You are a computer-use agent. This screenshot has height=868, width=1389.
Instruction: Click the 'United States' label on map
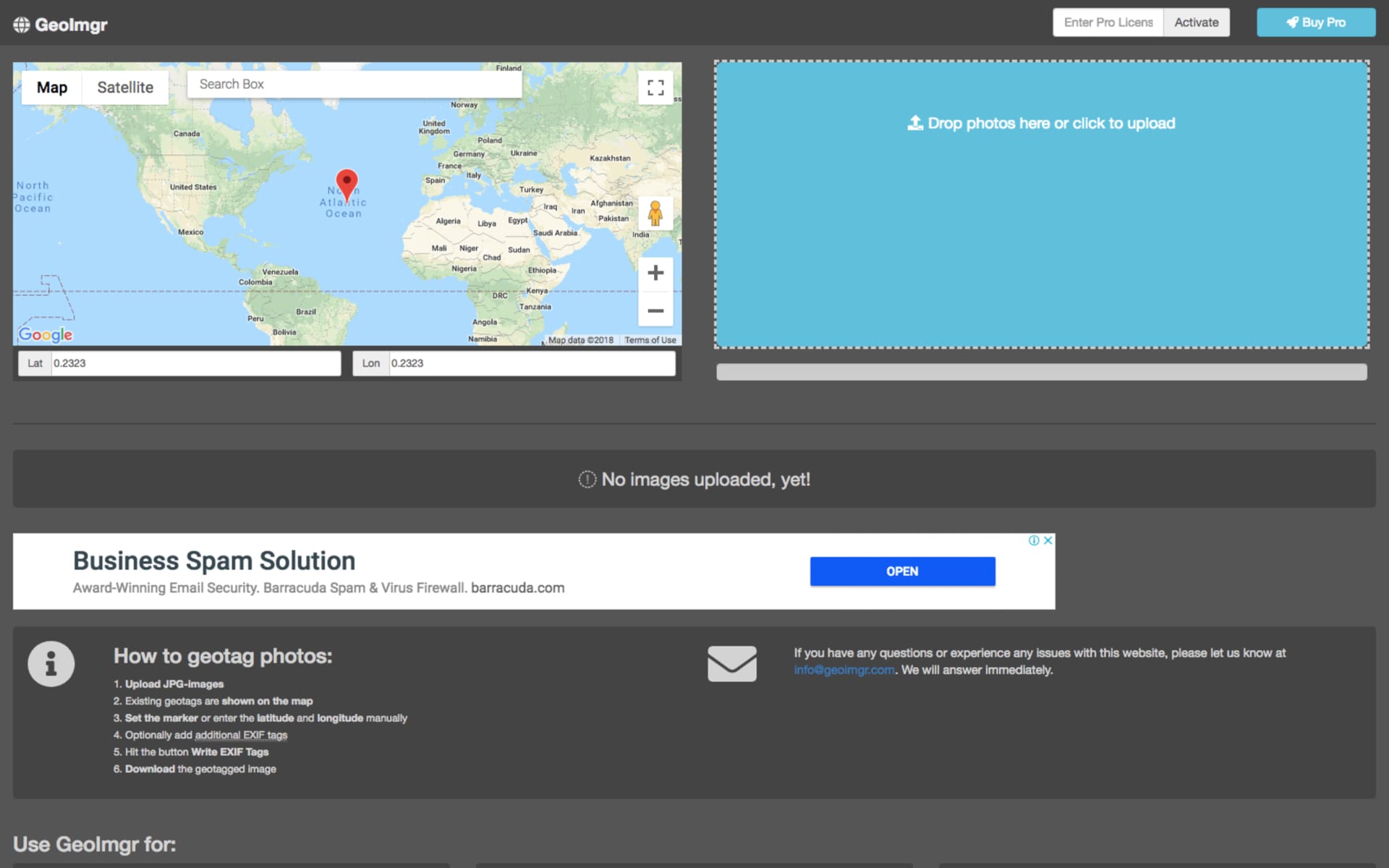193,187
